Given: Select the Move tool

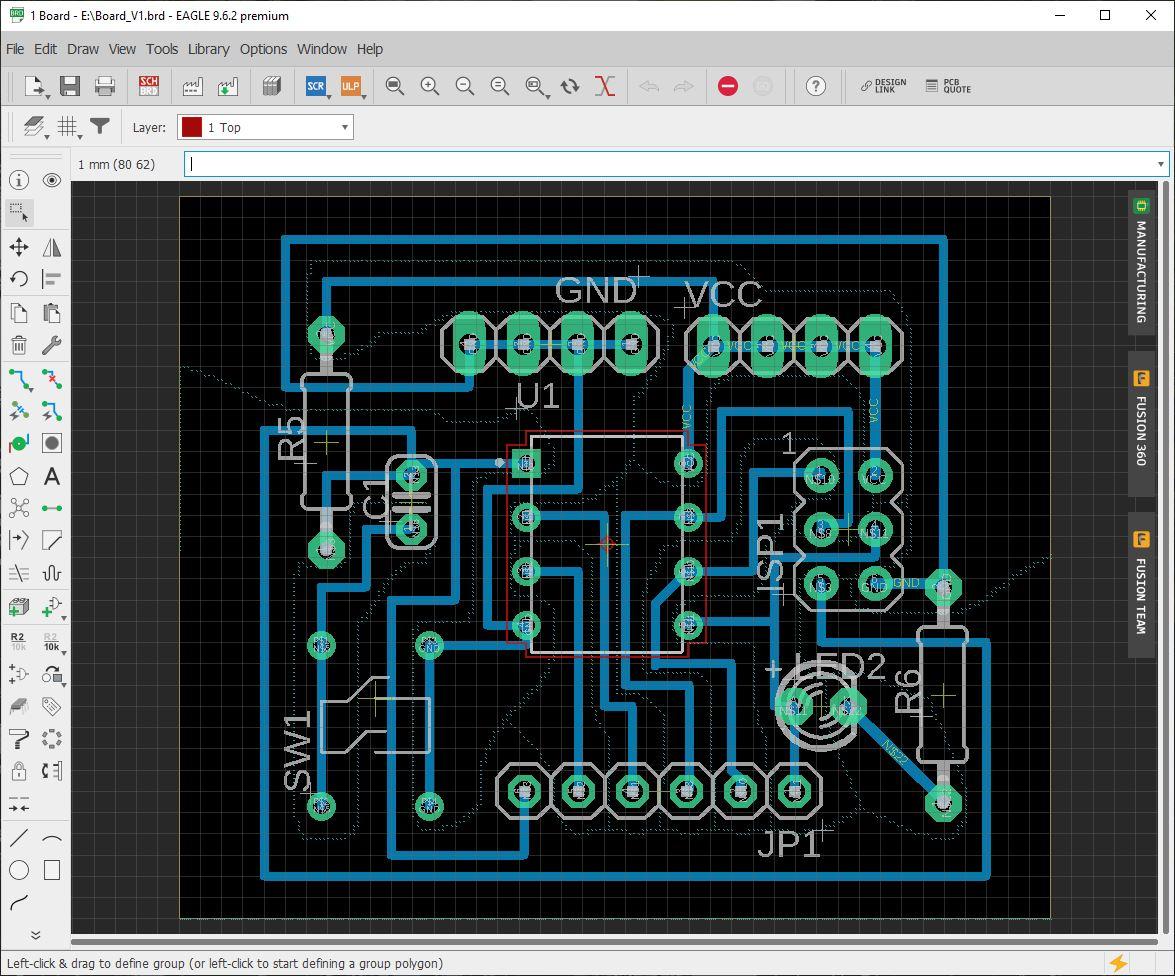Looking at the screenshot, I should coord(19,247).
